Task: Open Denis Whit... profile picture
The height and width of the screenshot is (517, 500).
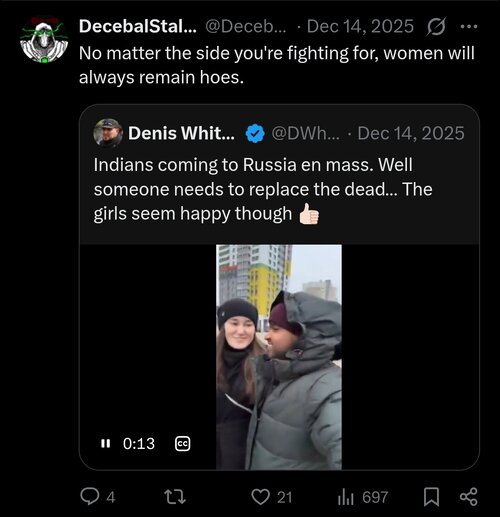Action: pyautogui.click(x=108, y=133)
